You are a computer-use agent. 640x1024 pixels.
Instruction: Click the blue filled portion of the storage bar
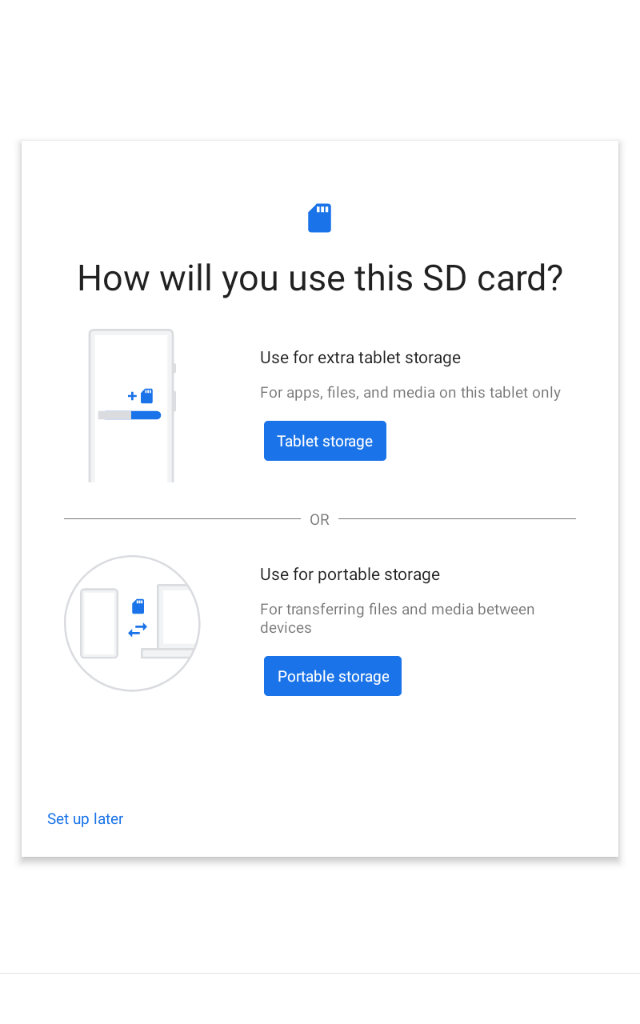tap(146, 415)
